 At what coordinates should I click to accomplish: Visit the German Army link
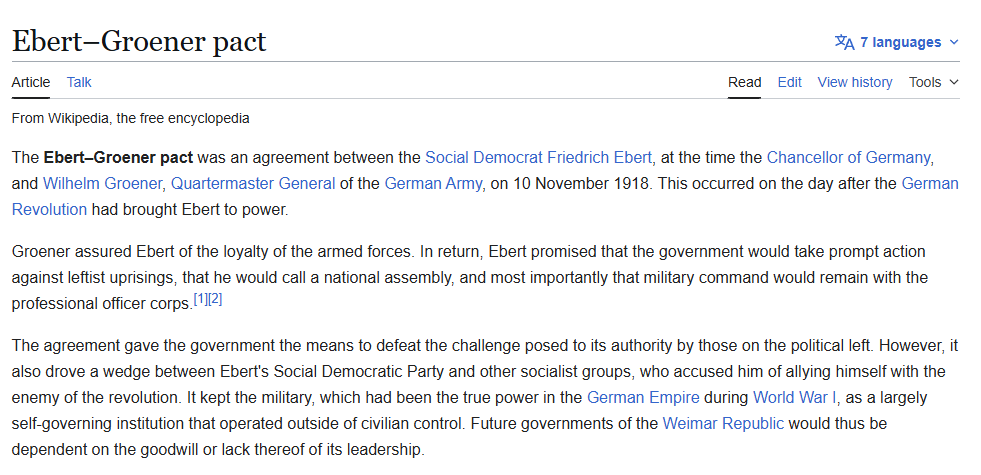pyautogui.click(x=435, y=183)
